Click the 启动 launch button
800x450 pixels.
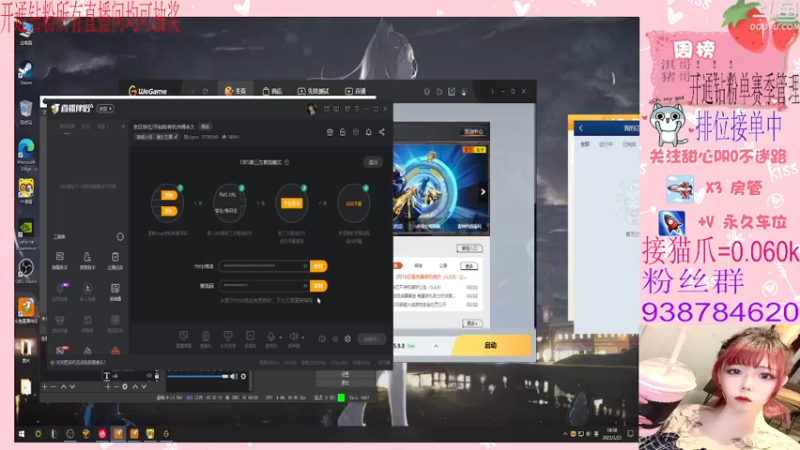491,345
